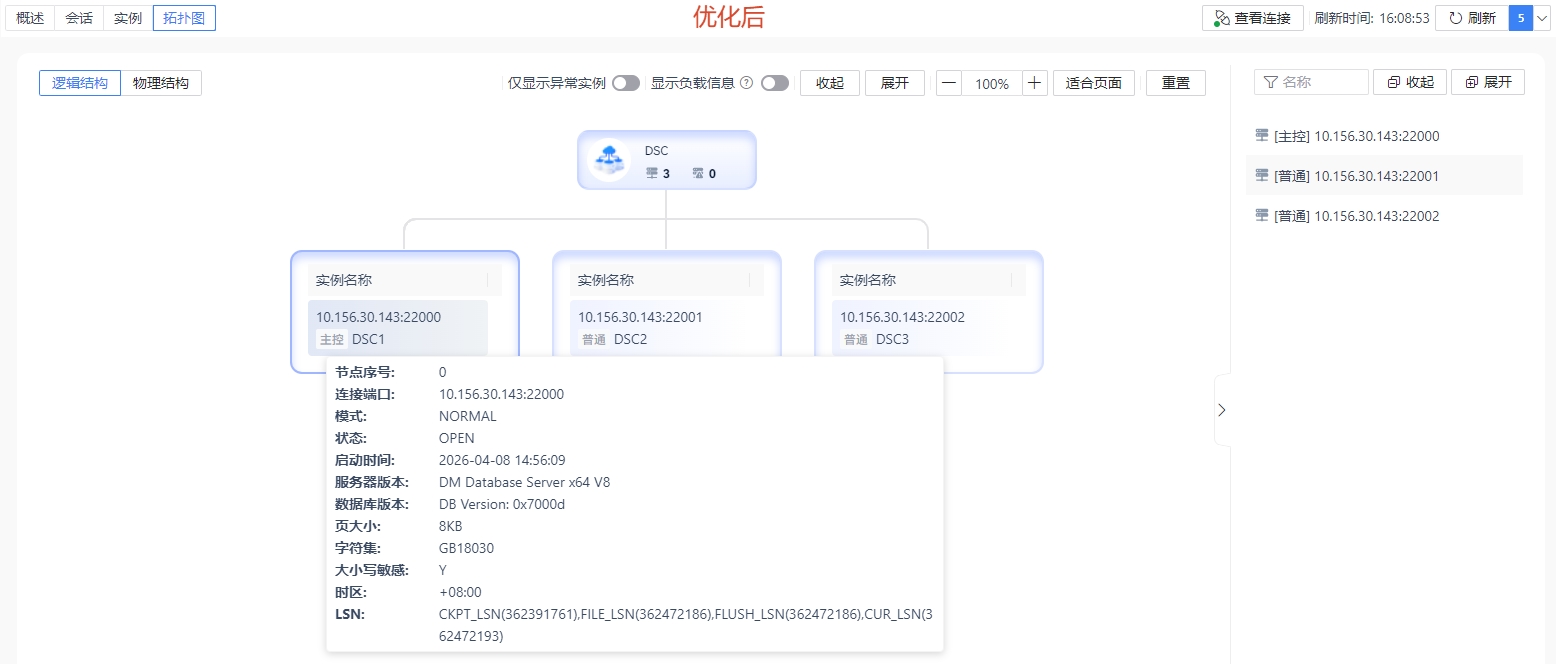Click 查看连接 button
Image resolution: width=1556 pixels, height=664 pixels.
click(1252, 18)
